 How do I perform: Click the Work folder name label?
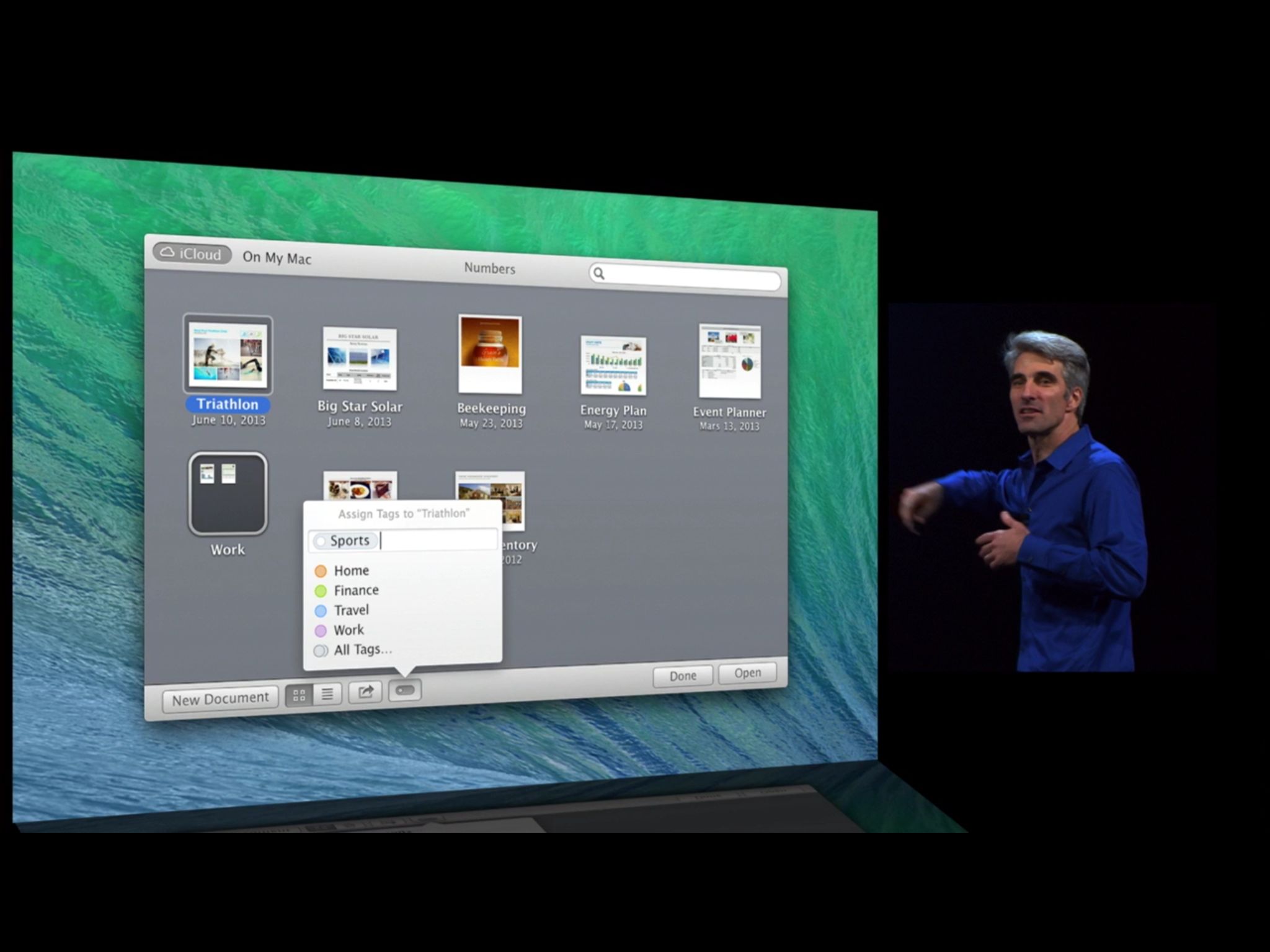[228, 550]
